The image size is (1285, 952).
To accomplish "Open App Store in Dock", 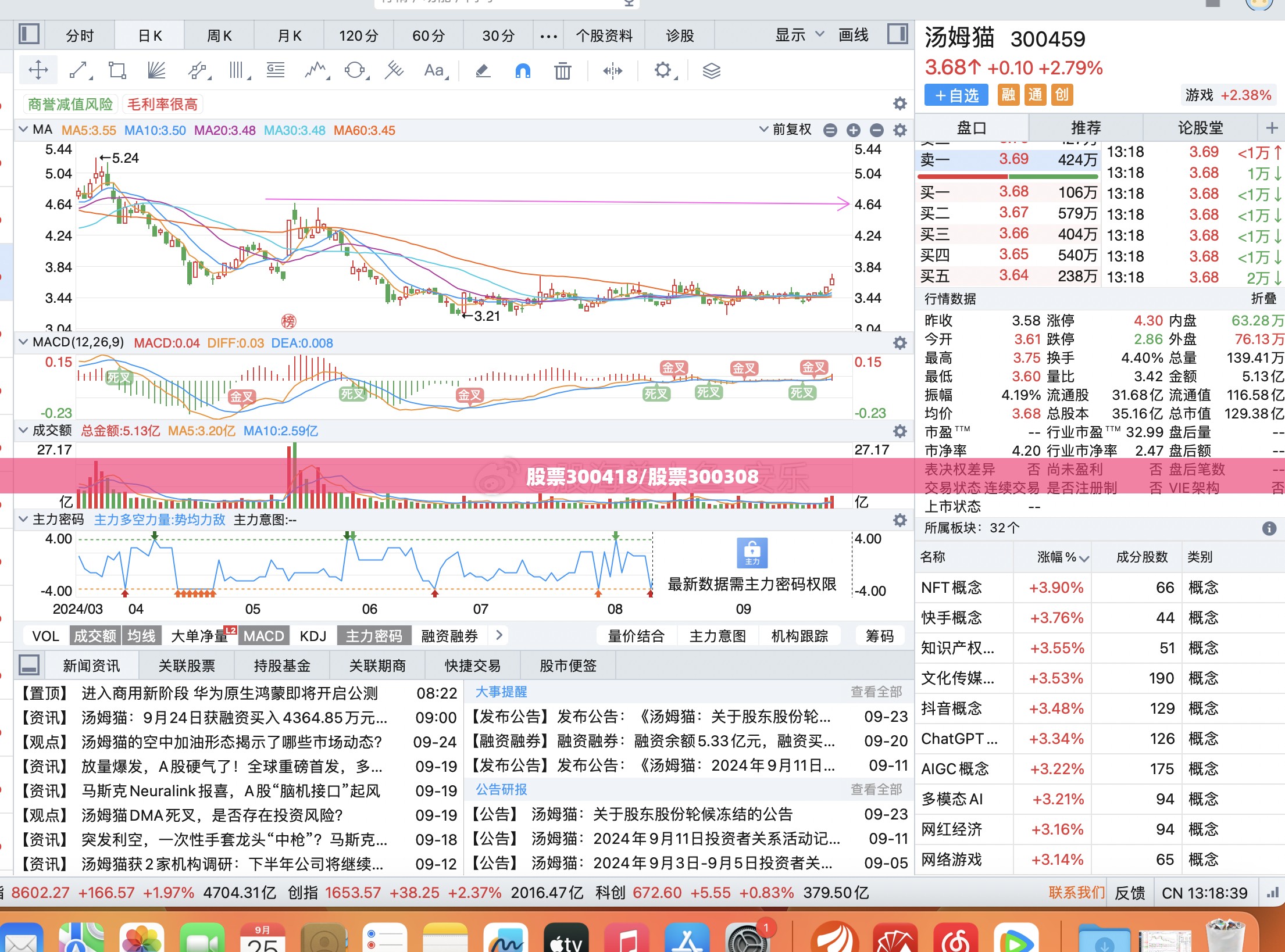I will click(x=687, y=939).
